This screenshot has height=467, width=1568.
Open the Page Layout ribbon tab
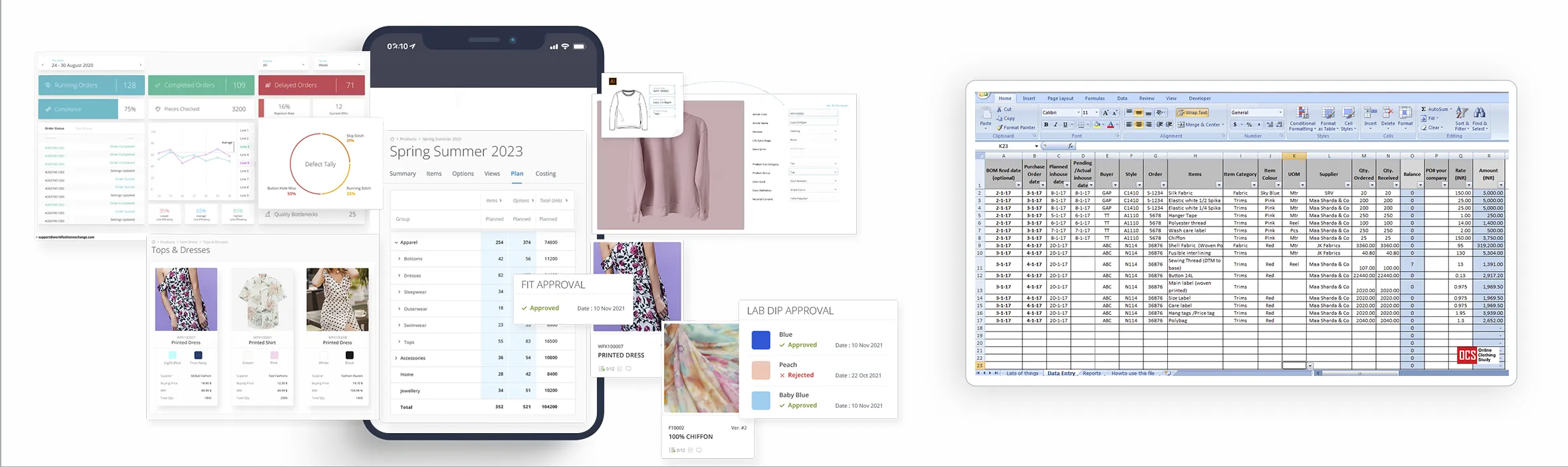pyautogui.click(x=1060, y=98)
